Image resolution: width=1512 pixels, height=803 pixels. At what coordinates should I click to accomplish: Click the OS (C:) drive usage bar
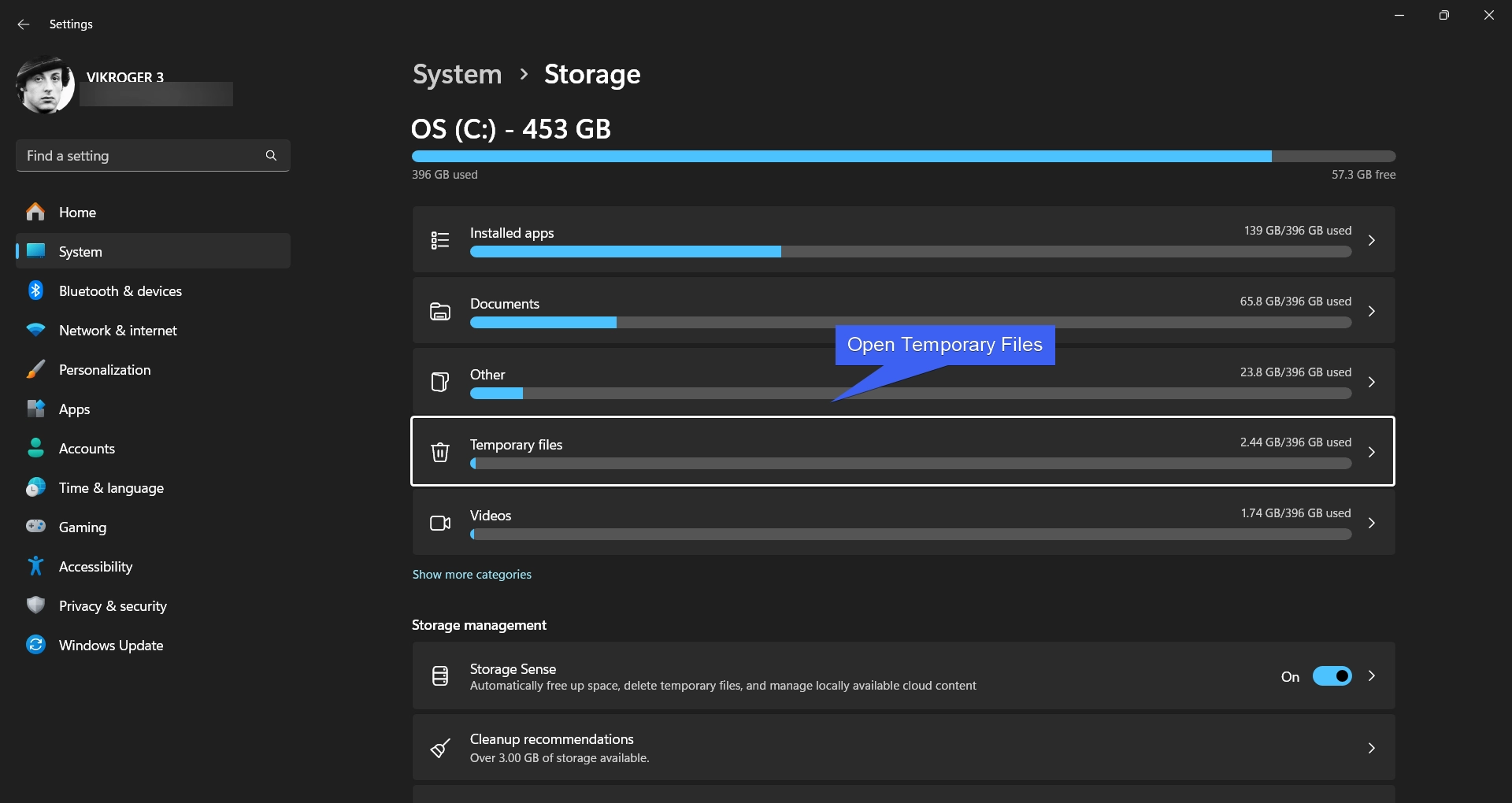coord(903,157)
